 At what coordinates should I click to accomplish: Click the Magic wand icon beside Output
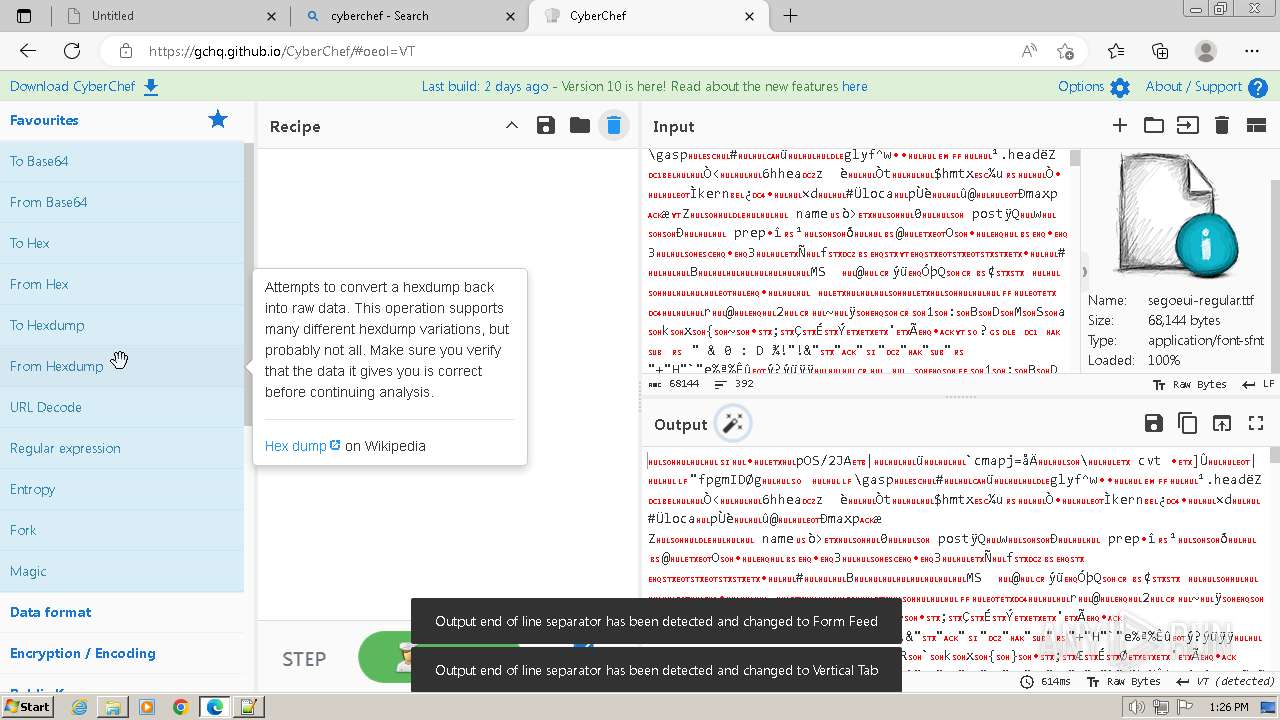733,424
